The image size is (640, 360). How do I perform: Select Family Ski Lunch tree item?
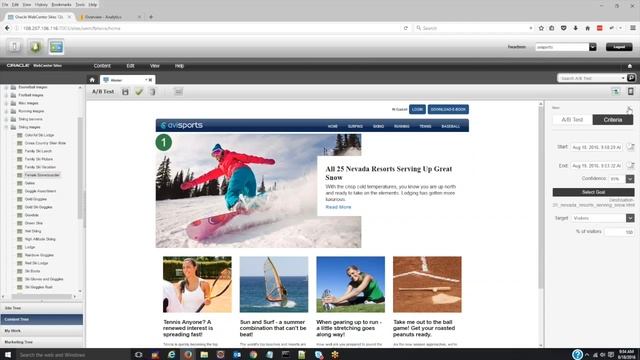pyautogui.click(x=38, y=151)
